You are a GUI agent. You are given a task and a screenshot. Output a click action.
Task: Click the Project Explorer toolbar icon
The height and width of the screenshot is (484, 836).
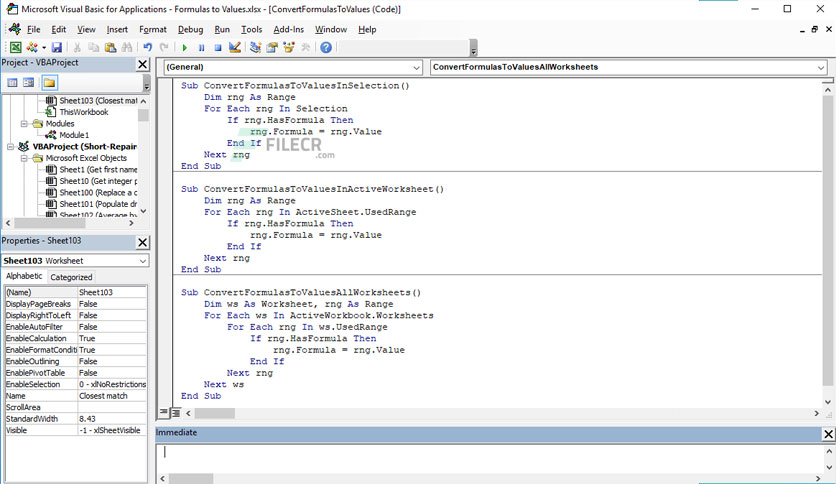(255, 47)
